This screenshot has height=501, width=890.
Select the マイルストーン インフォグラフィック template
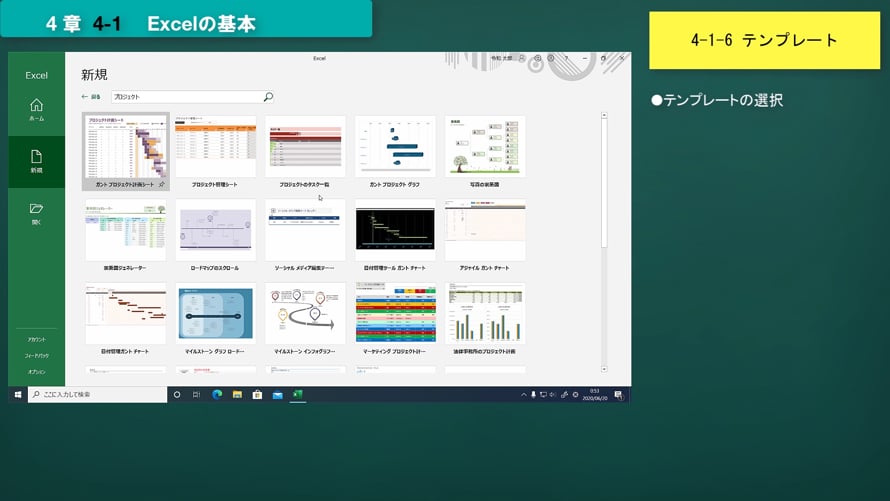(305, 318)
